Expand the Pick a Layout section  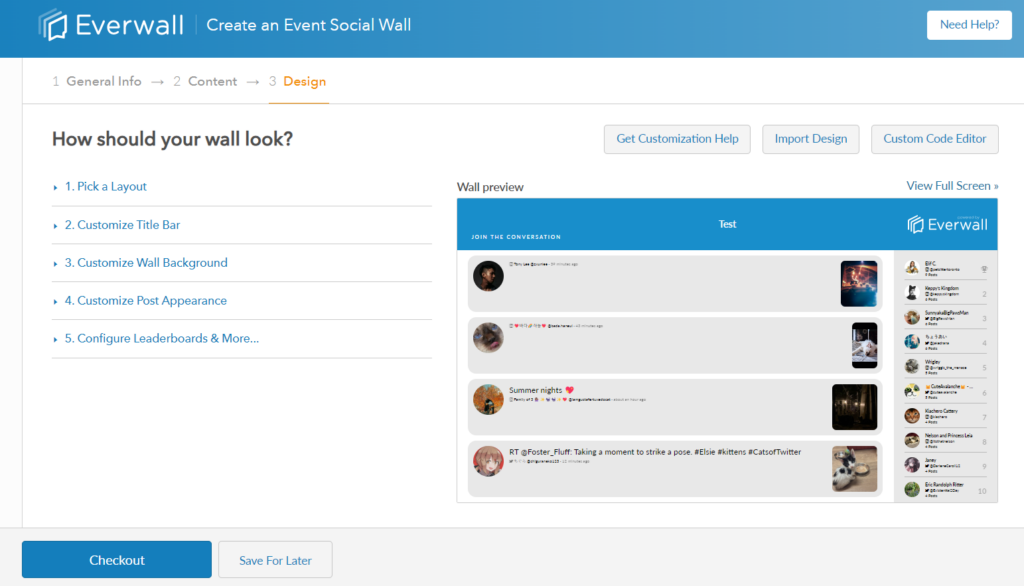click(x=107, y=186)
